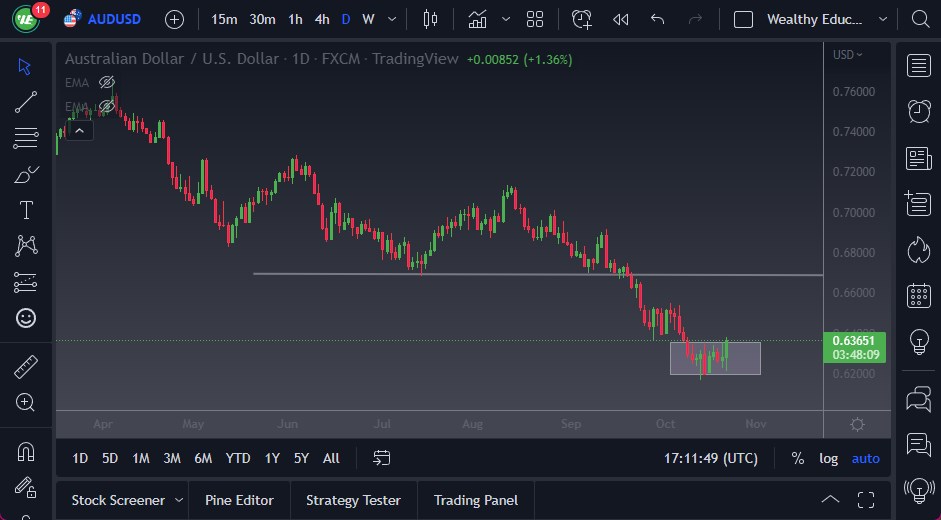
Task: Click the grey rectangle on chart
Action: coord(715,359)
